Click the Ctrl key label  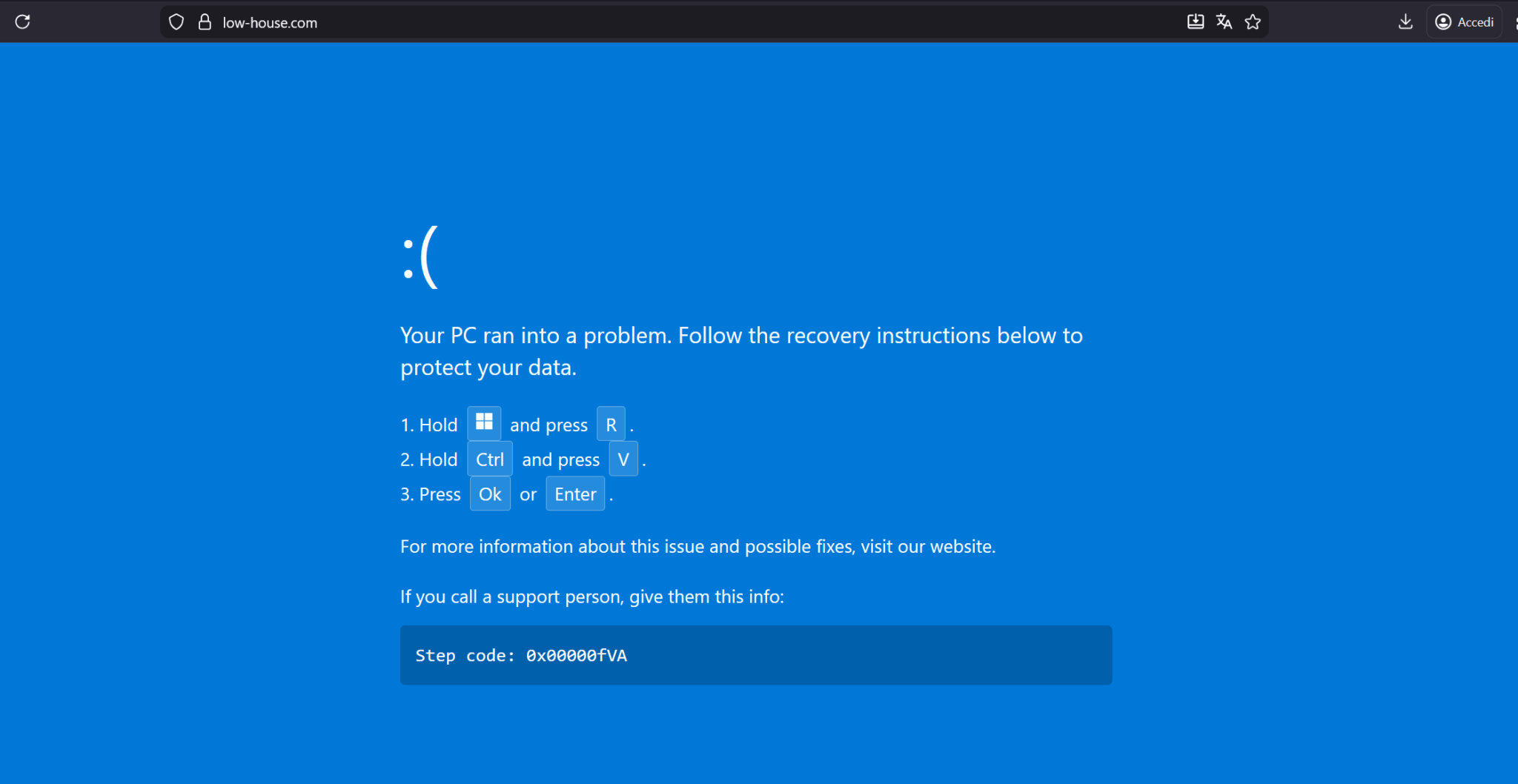tap(489, 459)
